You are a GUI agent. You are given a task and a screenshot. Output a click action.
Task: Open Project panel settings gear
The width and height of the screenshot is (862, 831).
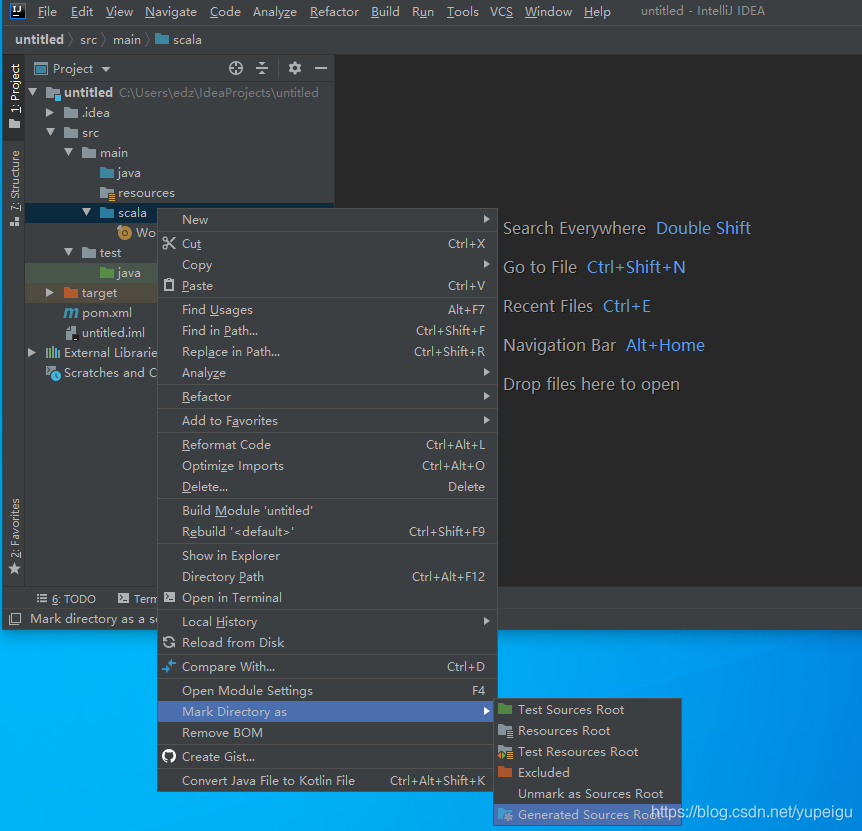click(295, 68)
